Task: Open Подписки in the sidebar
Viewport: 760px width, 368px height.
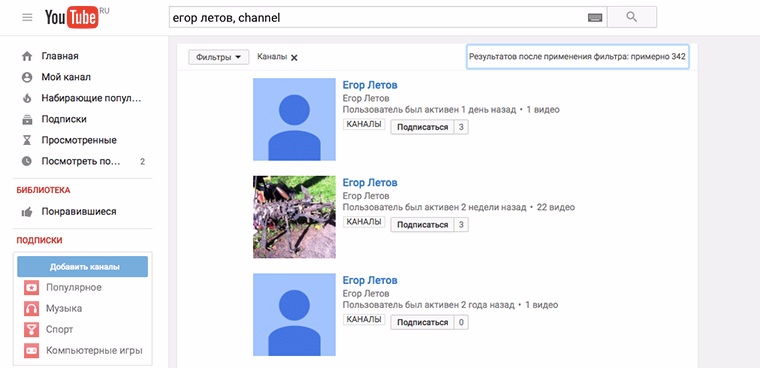Action: pyautogui.click(x=63, y=119)
